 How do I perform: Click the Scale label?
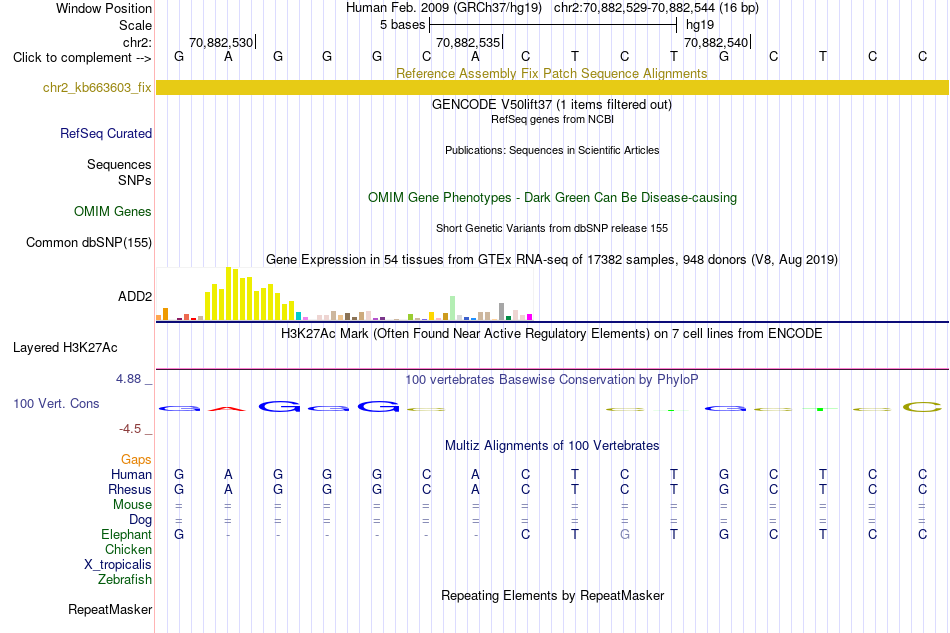[136, 25]
